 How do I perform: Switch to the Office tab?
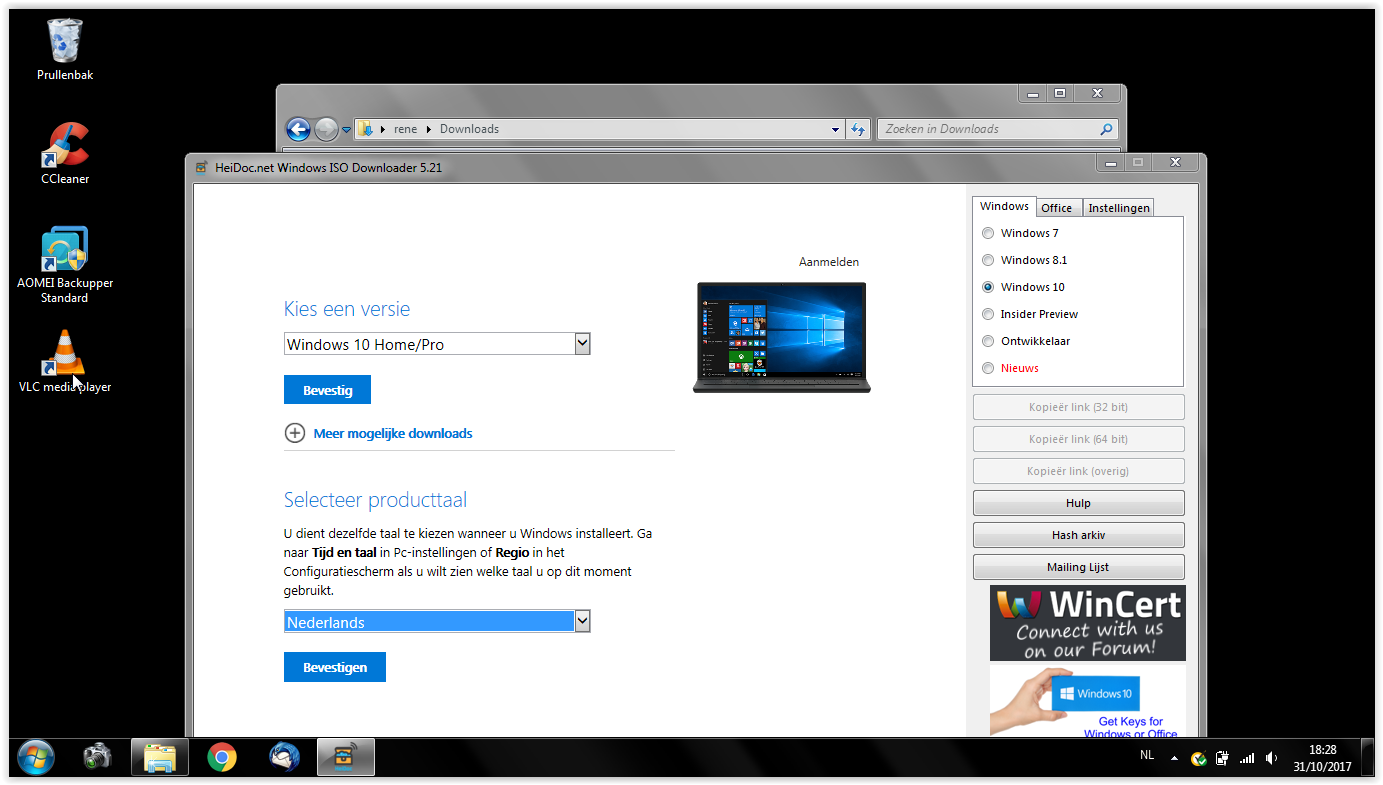pyautogui.click(x=1056, y=208)
